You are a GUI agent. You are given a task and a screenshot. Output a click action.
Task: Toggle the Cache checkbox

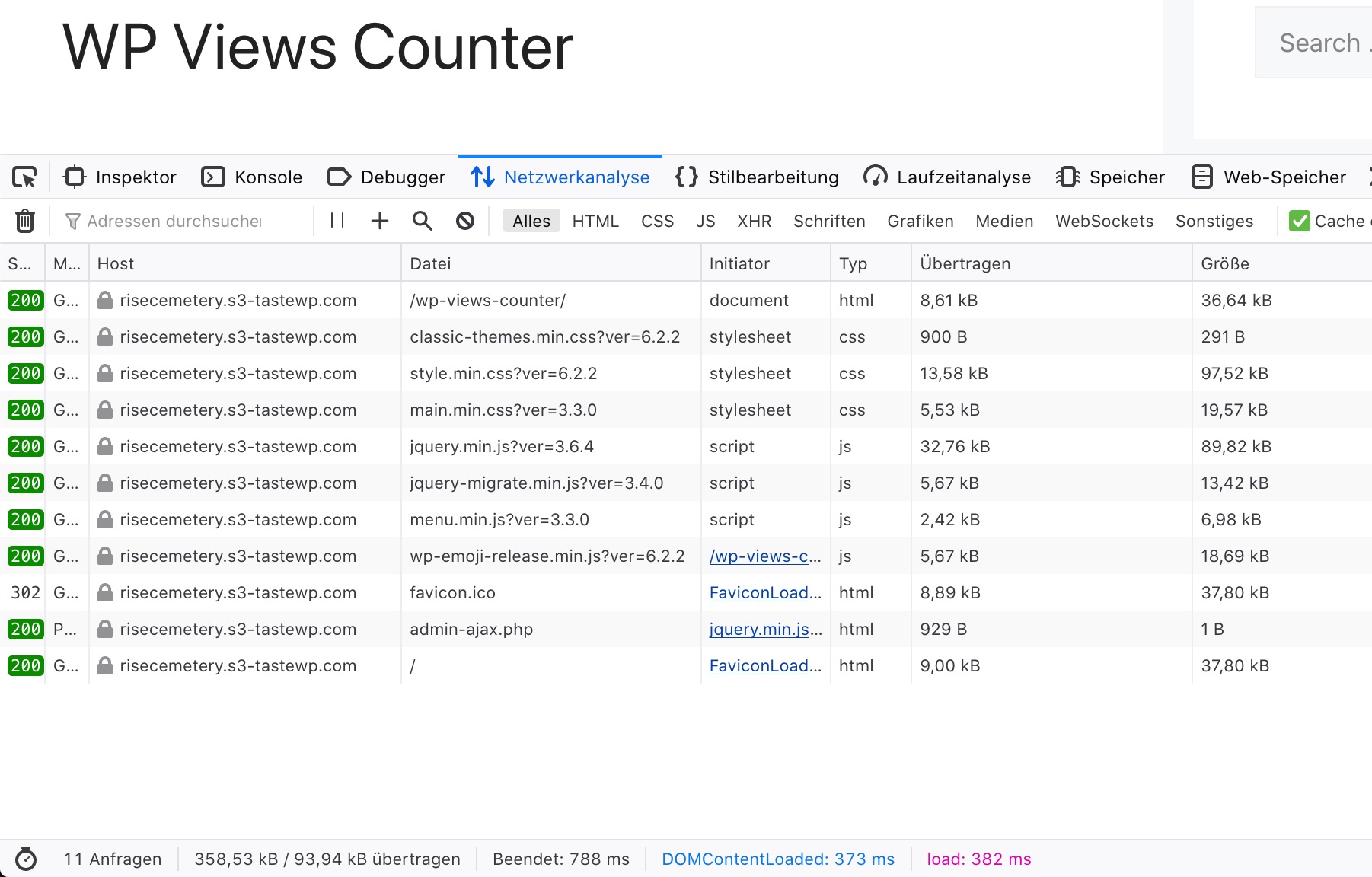(1299, 221)
